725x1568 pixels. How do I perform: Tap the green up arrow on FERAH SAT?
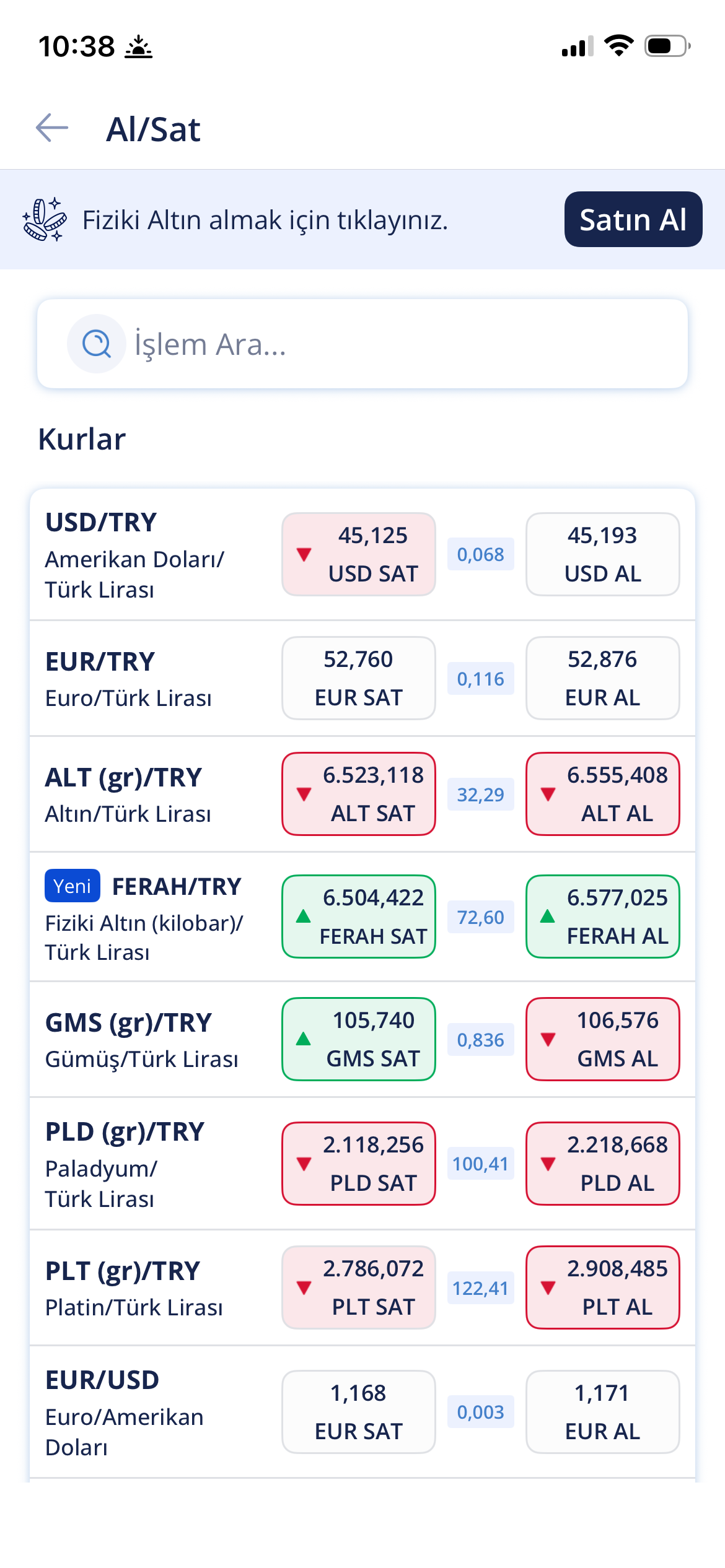click(x=304, y=916)
